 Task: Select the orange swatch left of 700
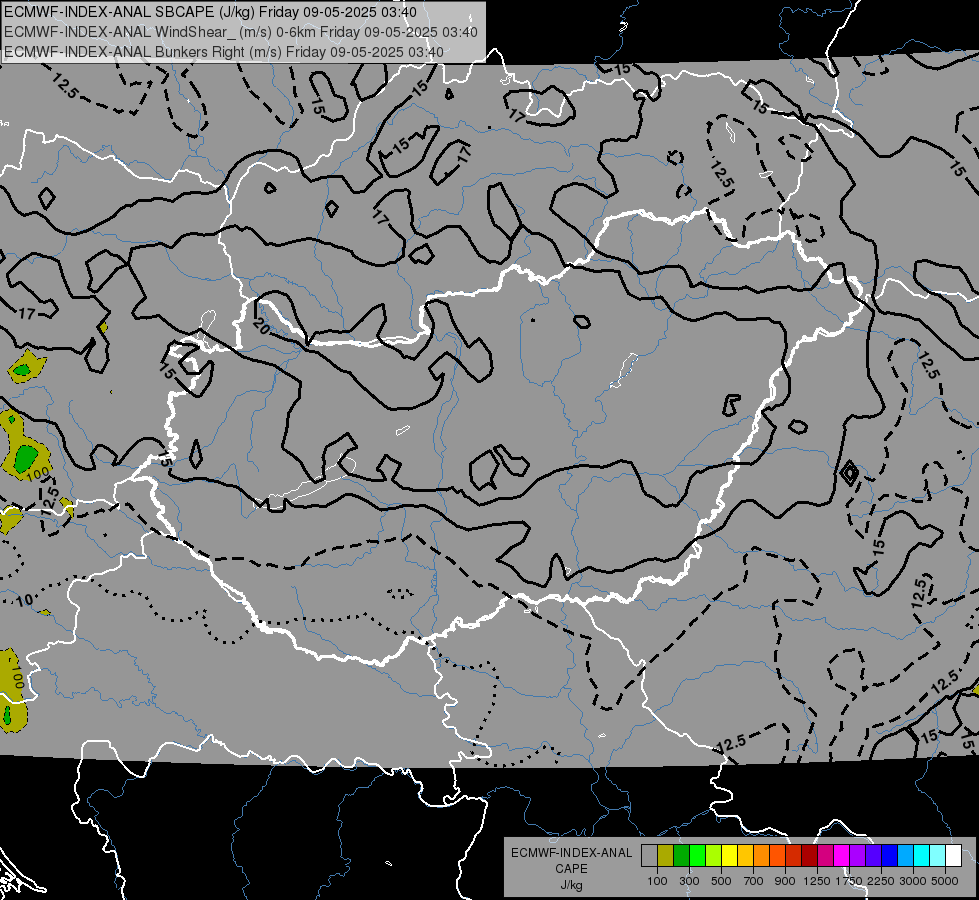click(762, 855)
